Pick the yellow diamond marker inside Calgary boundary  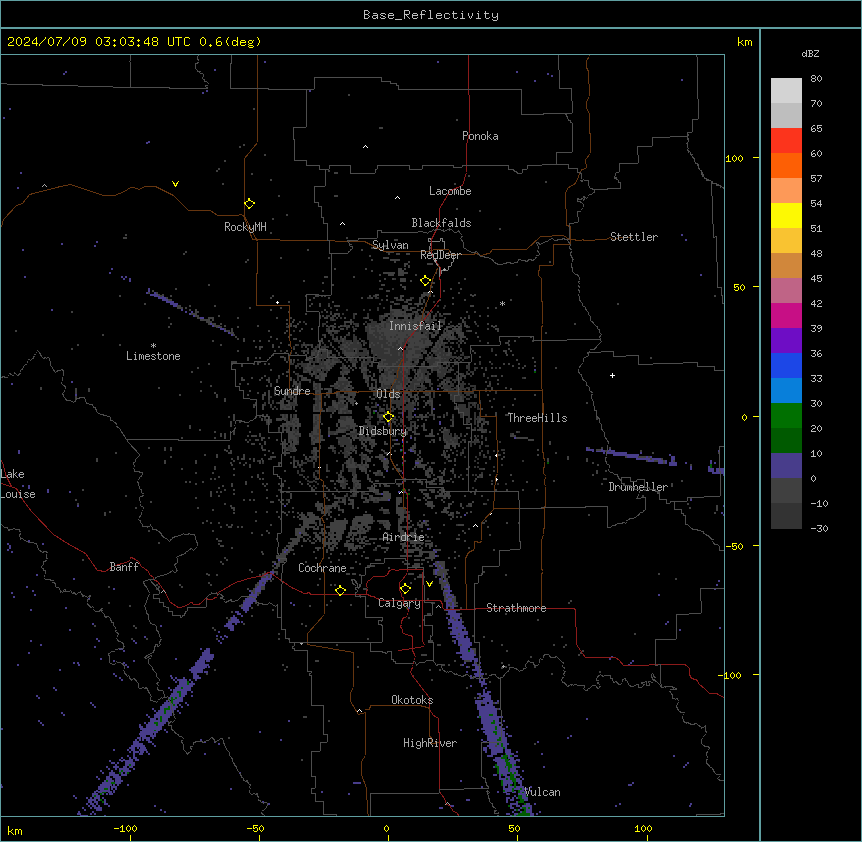pos(405,589)
